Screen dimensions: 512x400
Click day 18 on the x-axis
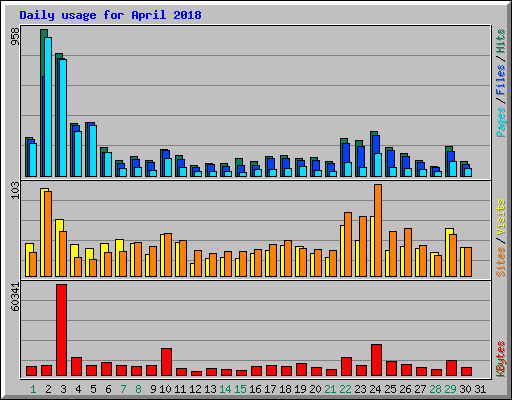point(285,389)
